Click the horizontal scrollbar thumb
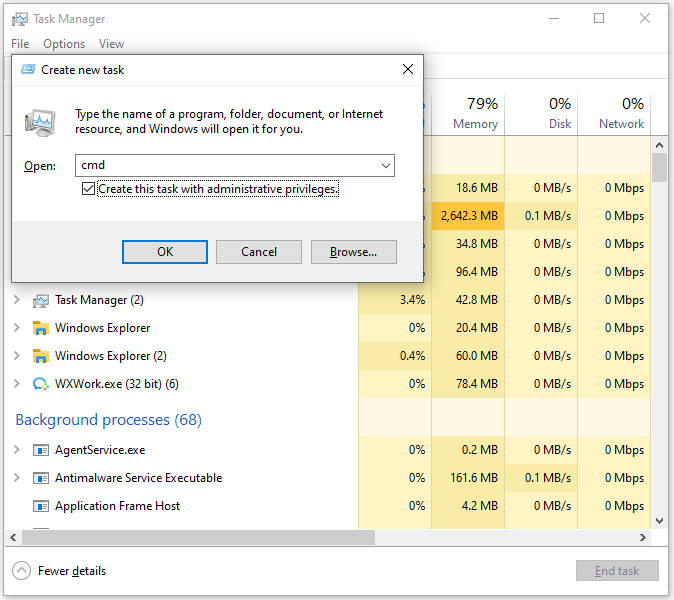Viewport: 674px width, 600px height. (199, 537)
